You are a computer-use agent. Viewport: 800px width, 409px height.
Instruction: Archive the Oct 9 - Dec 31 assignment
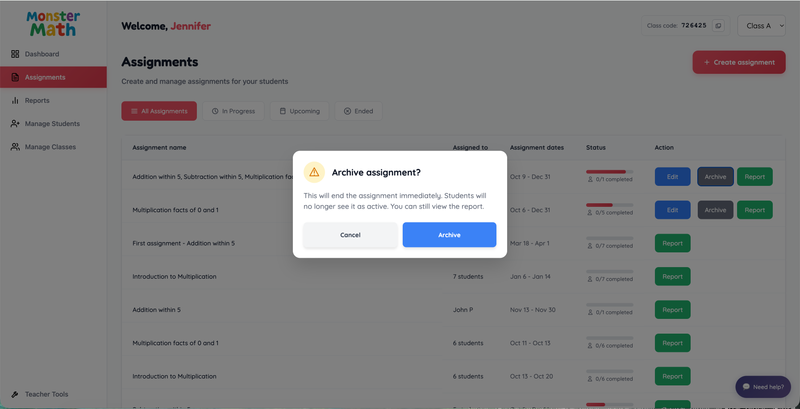point(715,177)
